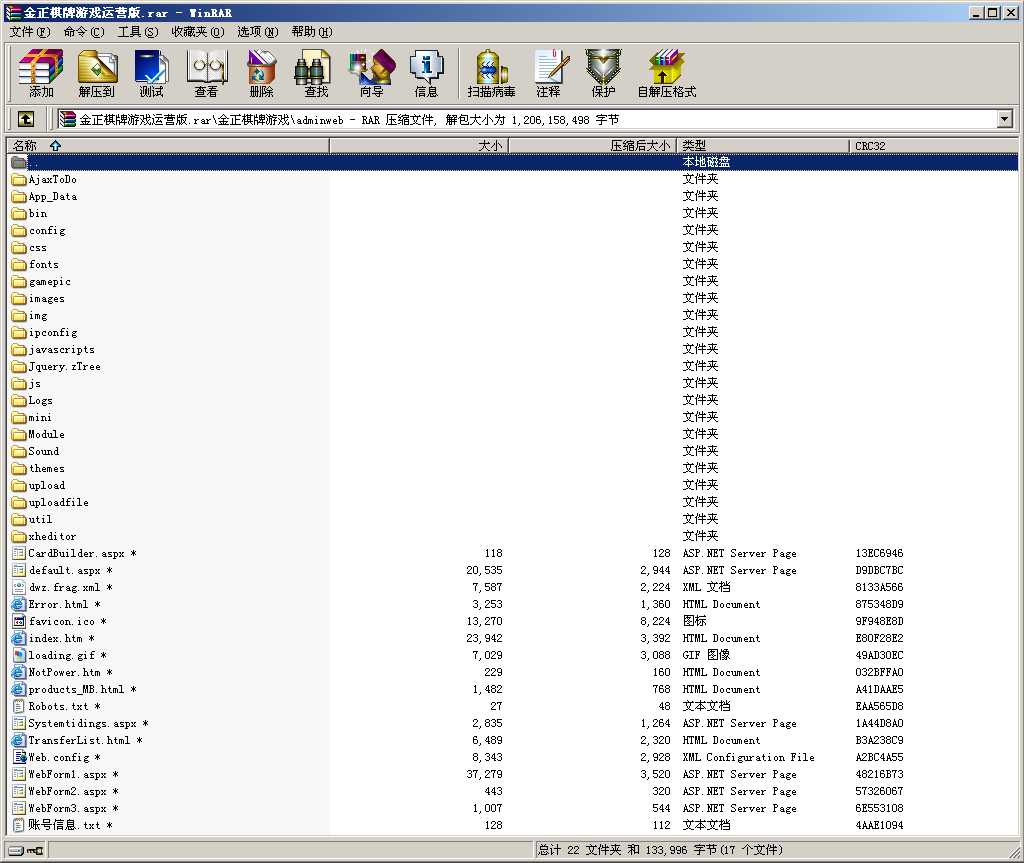1024x863 pixels.
Task: Select the uploadfile folder row
Action: point(513,502)
